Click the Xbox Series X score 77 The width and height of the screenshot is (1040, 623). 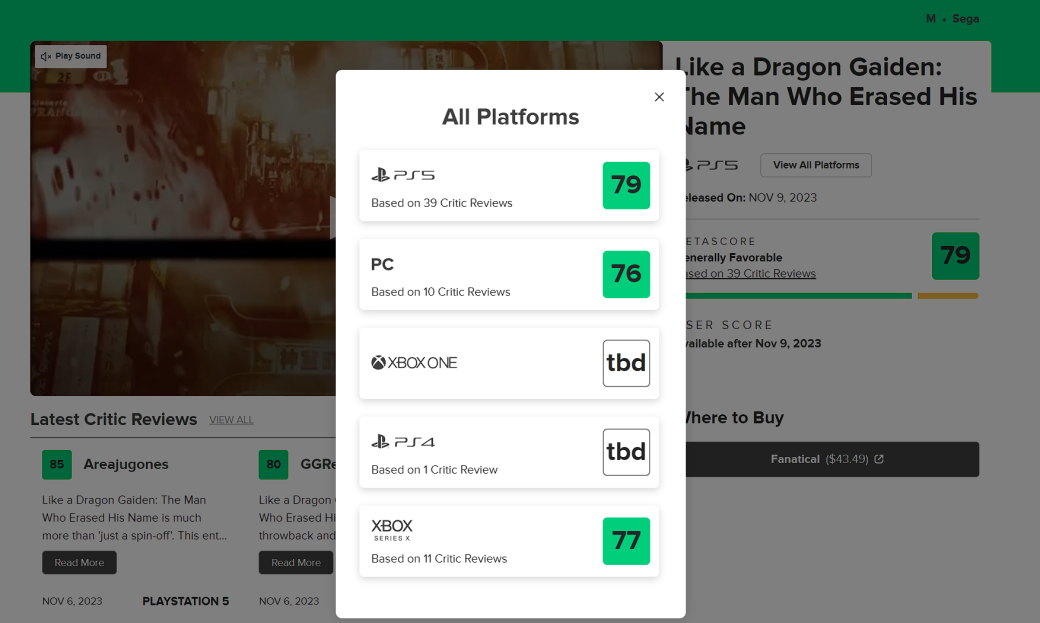(626, 541)
